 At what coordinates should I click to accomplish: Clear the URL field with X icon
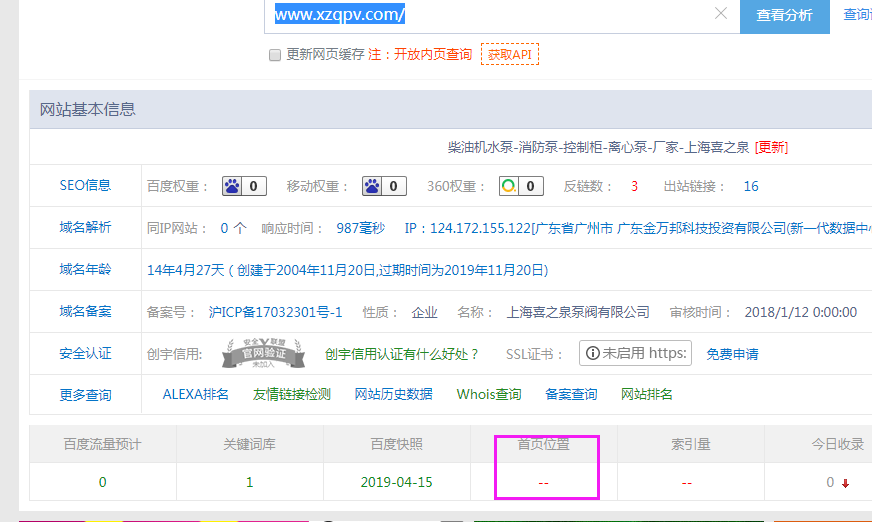721,13
